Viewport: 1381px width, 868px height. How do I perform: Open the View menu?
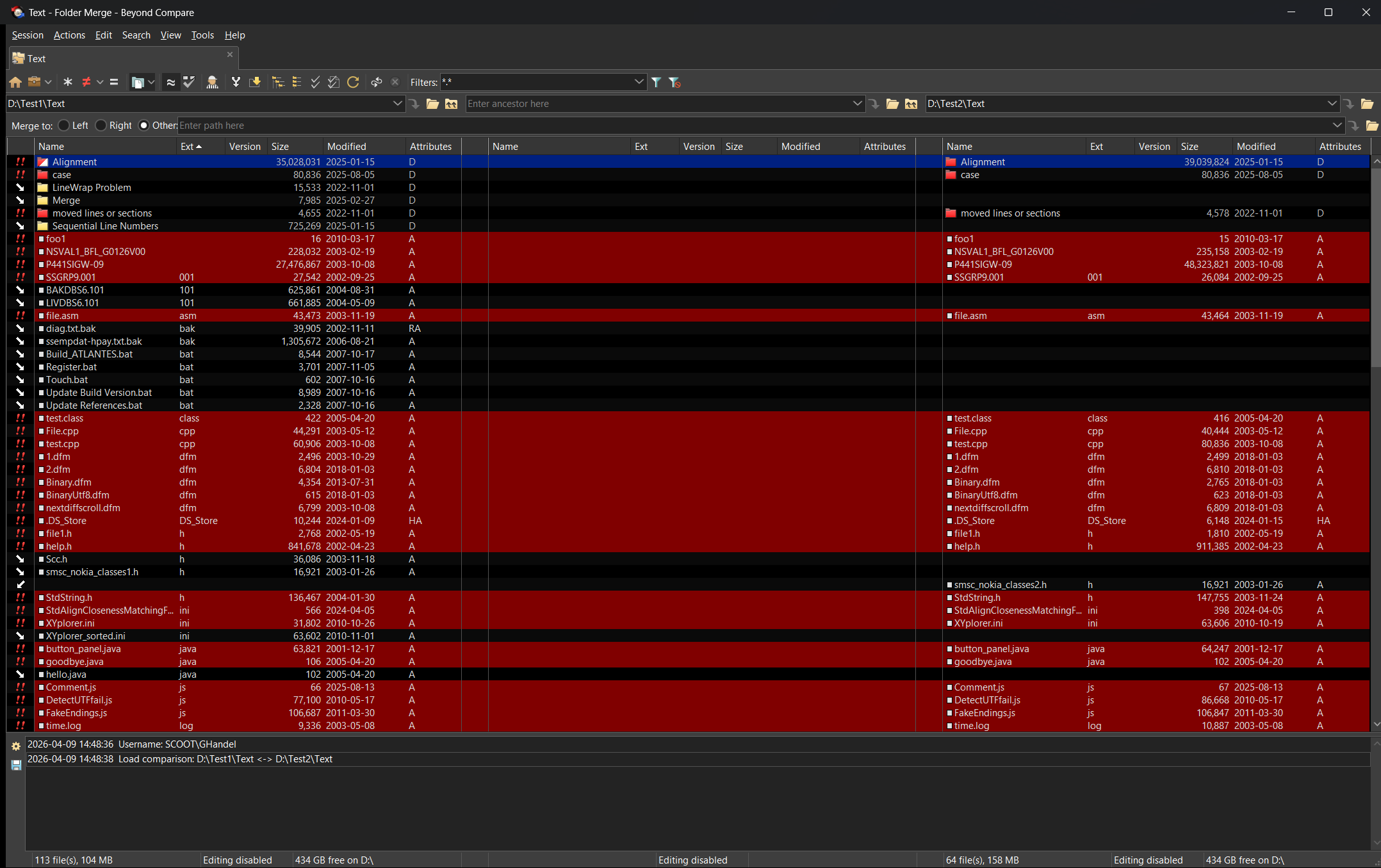[170, 35]
